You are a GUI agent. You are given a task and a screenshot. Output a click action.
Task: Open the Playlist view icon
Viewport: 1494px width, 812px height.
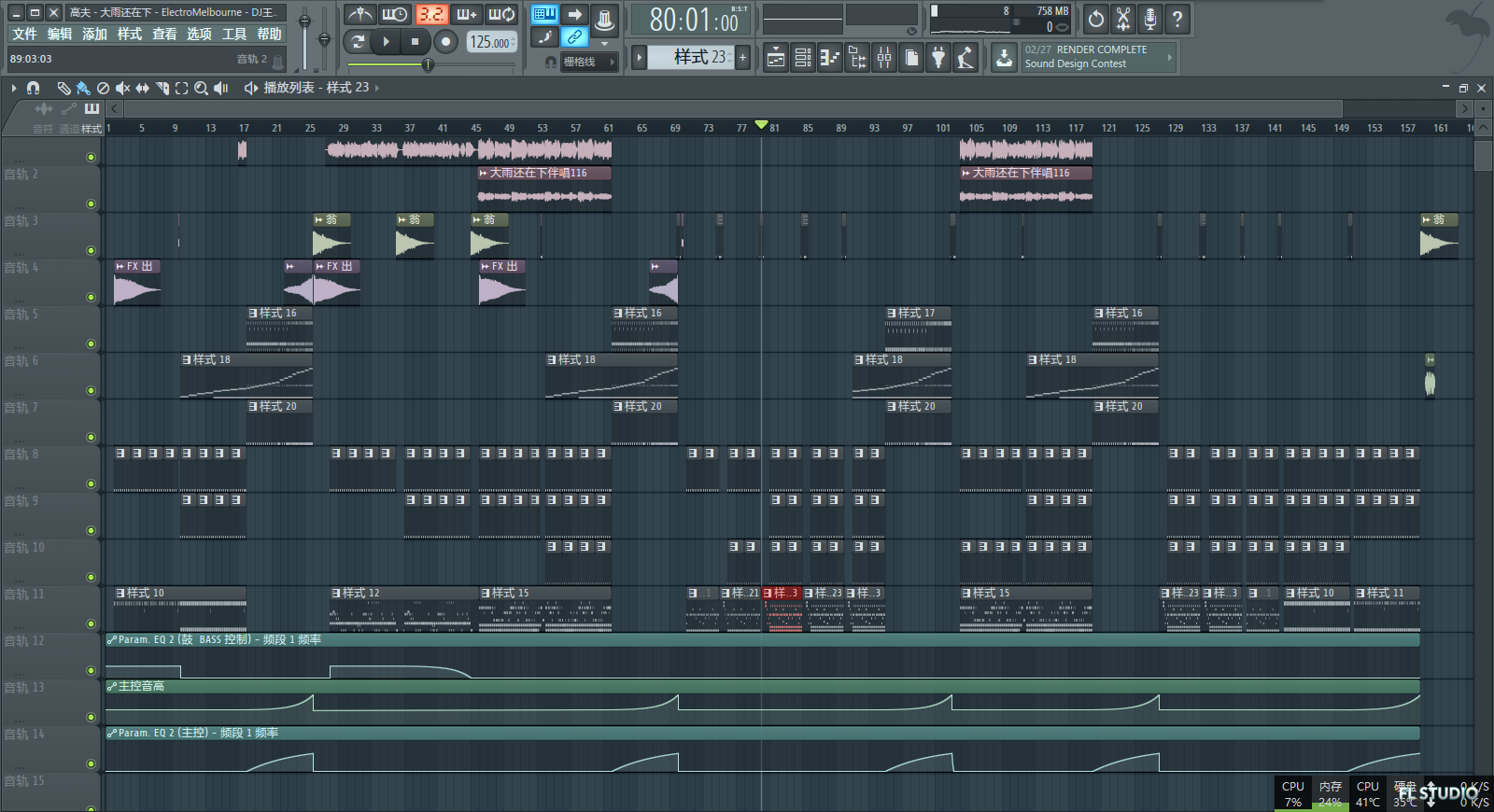pos(776,58)
